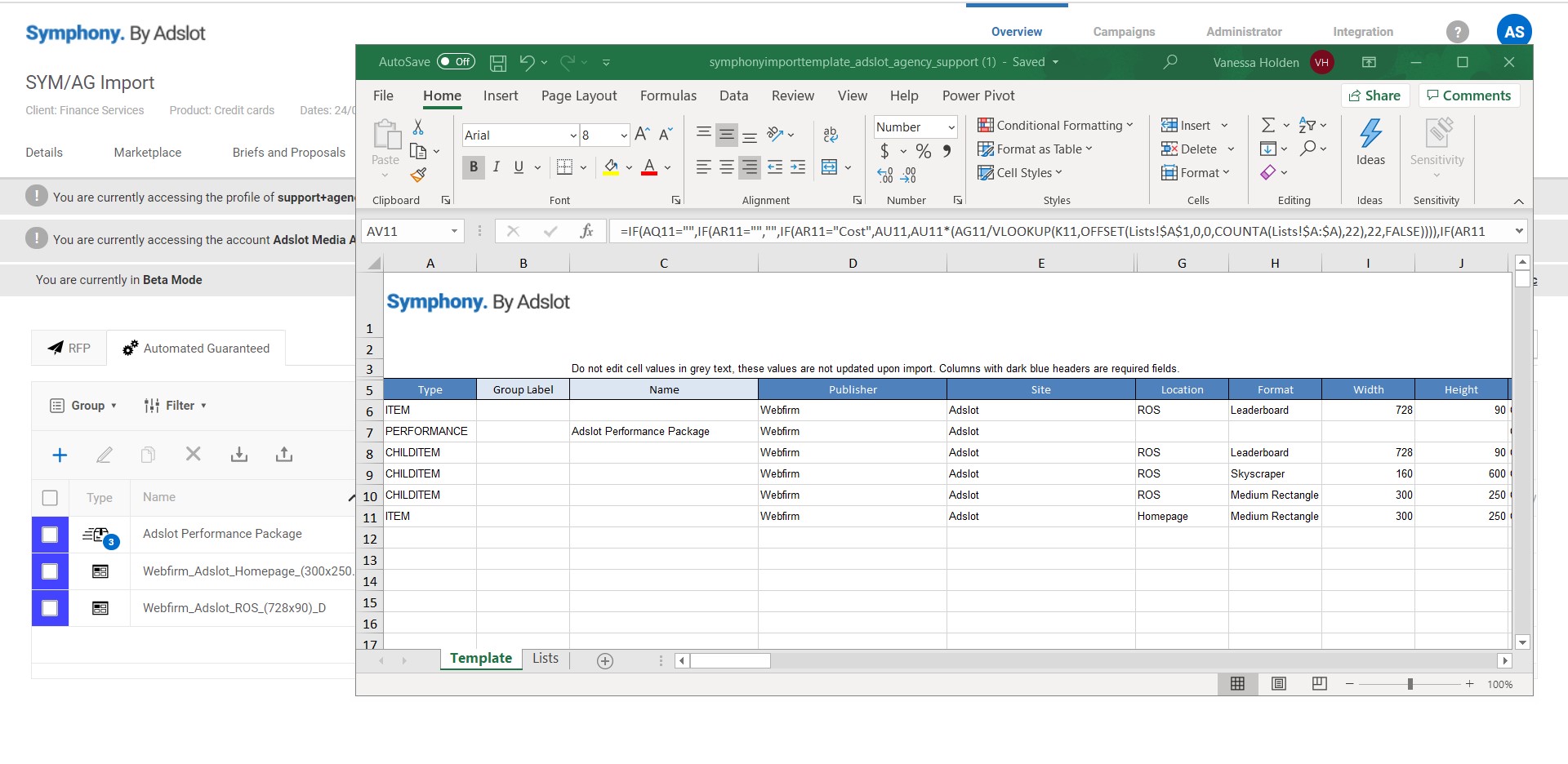Click the download icon in Symphony toolbar
1568x764 pixels.
(239, 454)
